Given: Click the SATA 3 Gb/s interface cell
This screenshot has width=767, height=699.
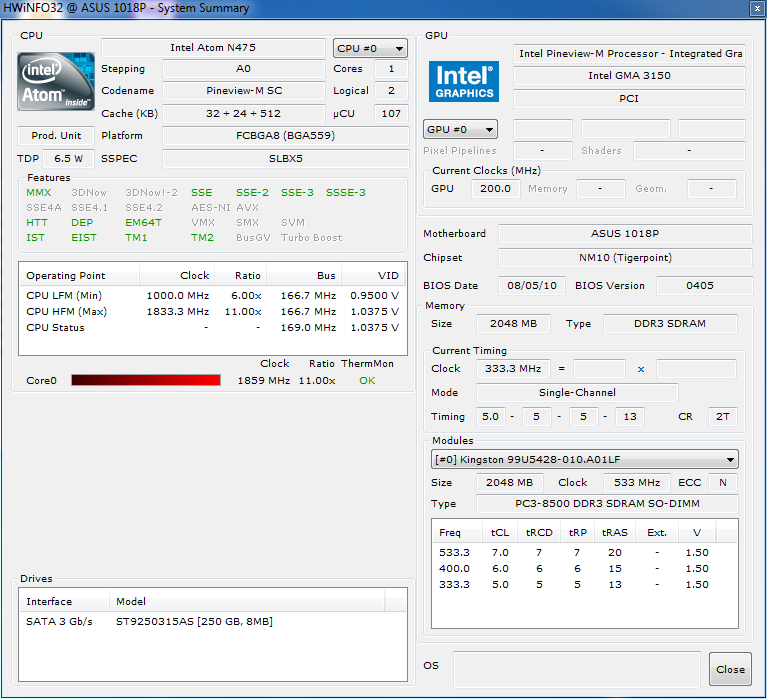Looking at the screenshot, I should 59,621.
